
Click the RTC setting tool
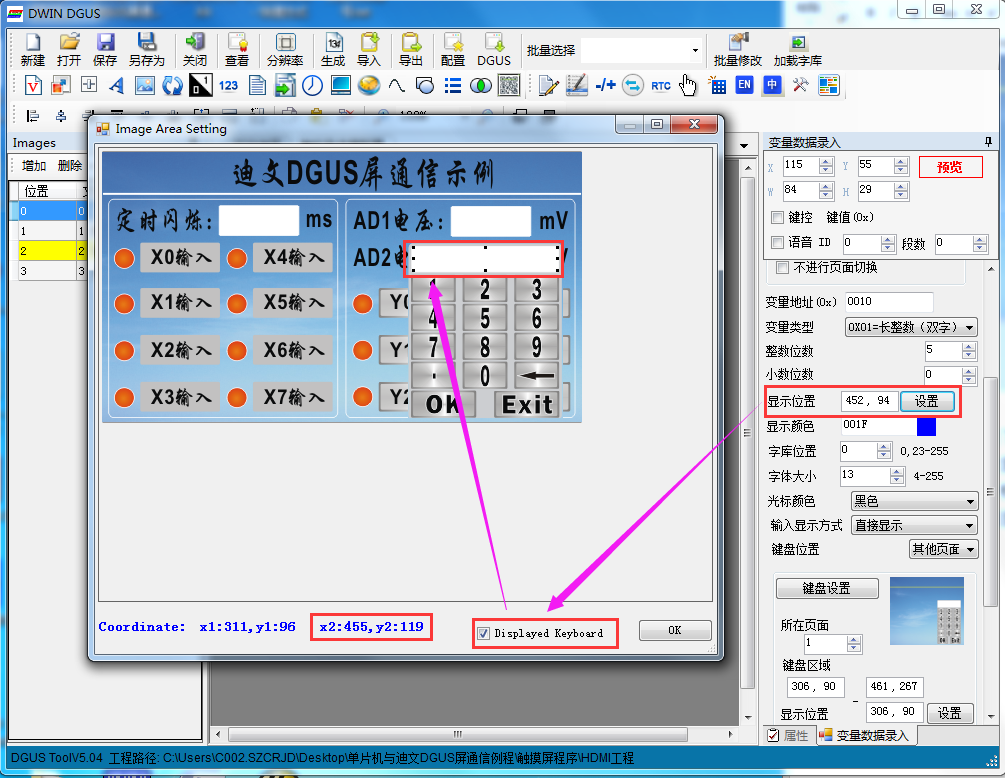point(661,85)
